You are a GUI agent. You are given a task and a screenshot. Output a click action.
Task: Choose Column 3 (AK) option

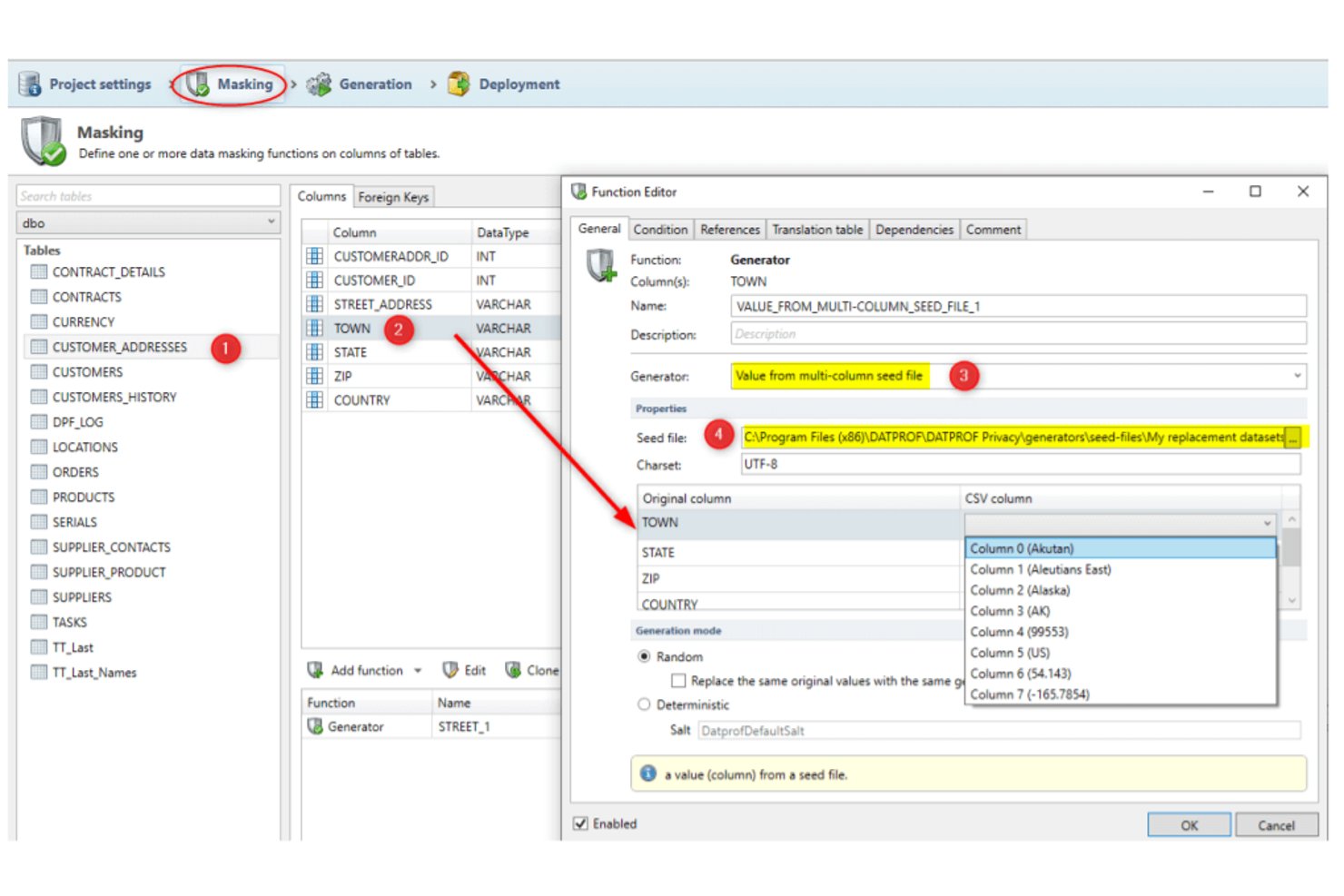click(1121, 611)
